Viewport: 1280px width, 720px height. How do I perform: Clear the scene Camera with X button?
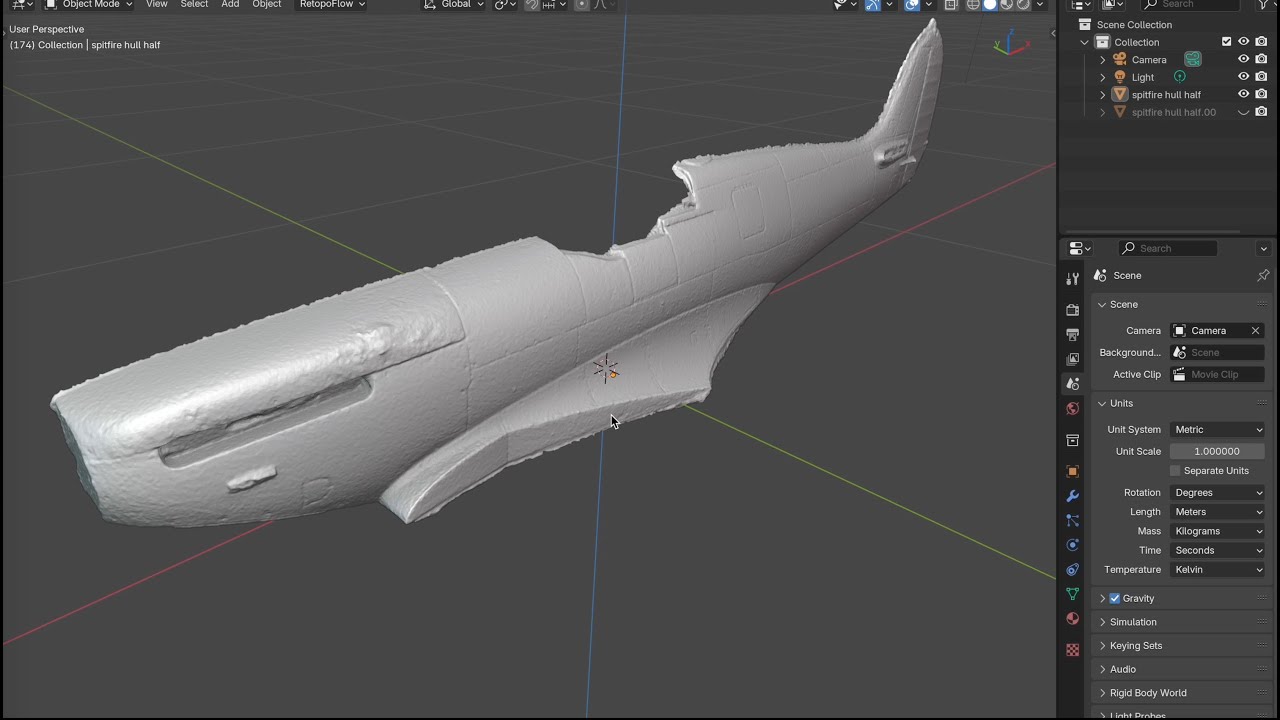[1255, 330]
